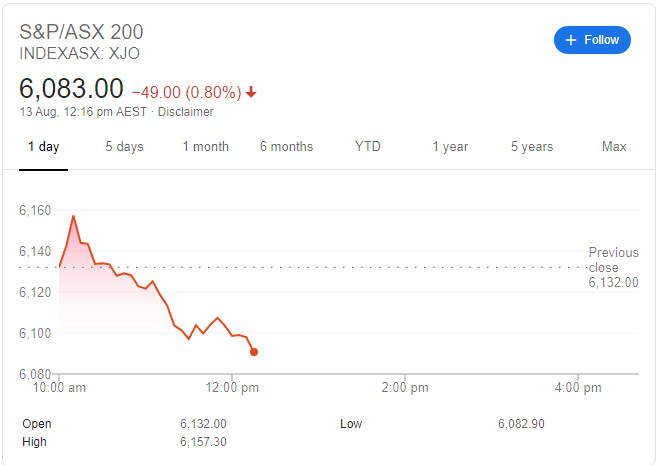Show the 6 months chart
Screen dimensions: 663x465
286,147
